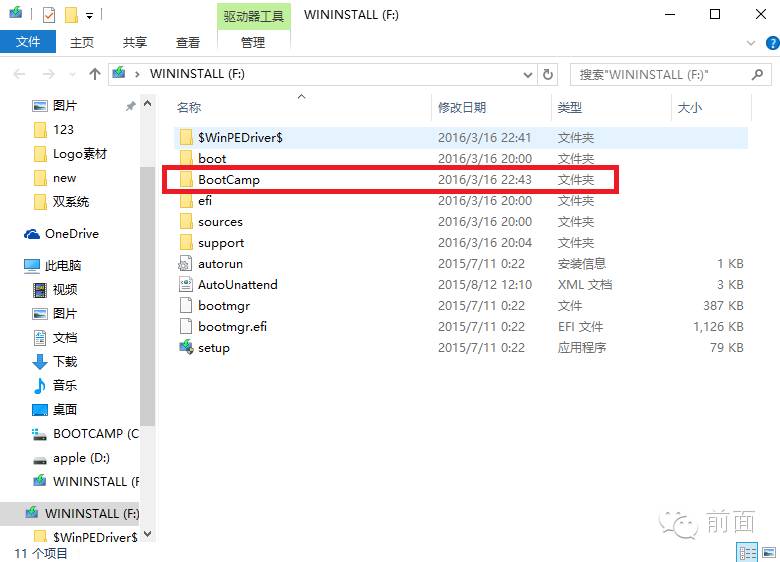Click the AutoUnattend XML file icon
The width and height of the screenshot is (780, 562).
click(x=186, y=284)
